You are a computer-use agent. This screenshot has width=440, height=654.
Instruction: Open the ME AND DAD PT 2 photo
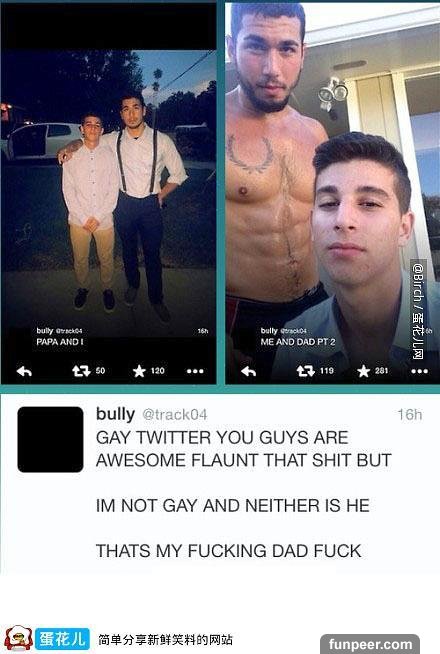click(x=332, y=192)
